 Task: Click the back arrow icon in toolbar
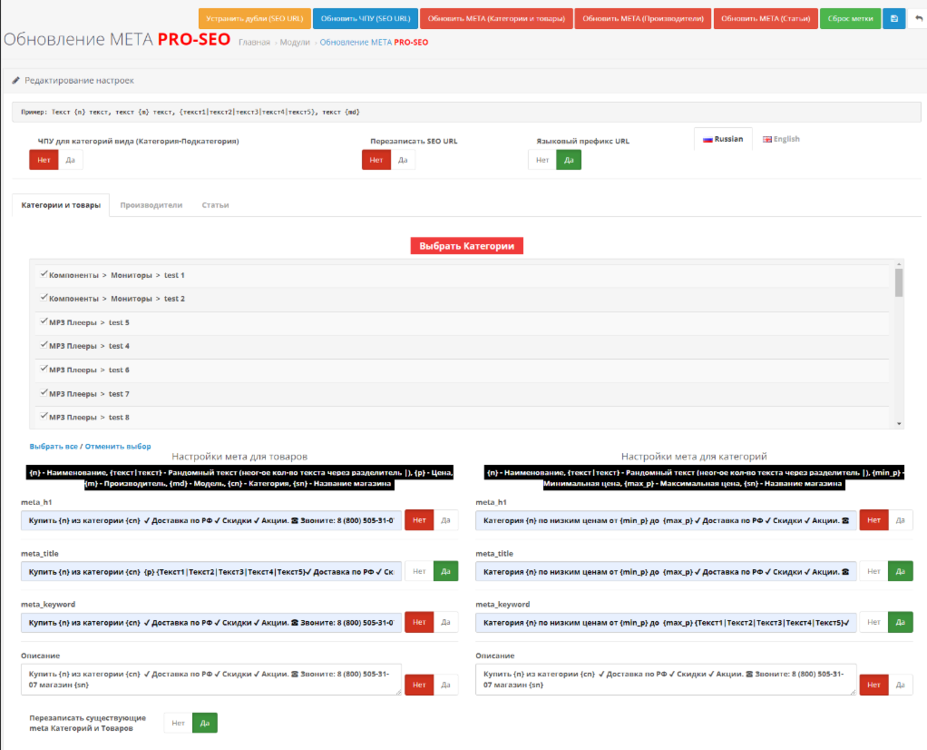coord(918,19)
